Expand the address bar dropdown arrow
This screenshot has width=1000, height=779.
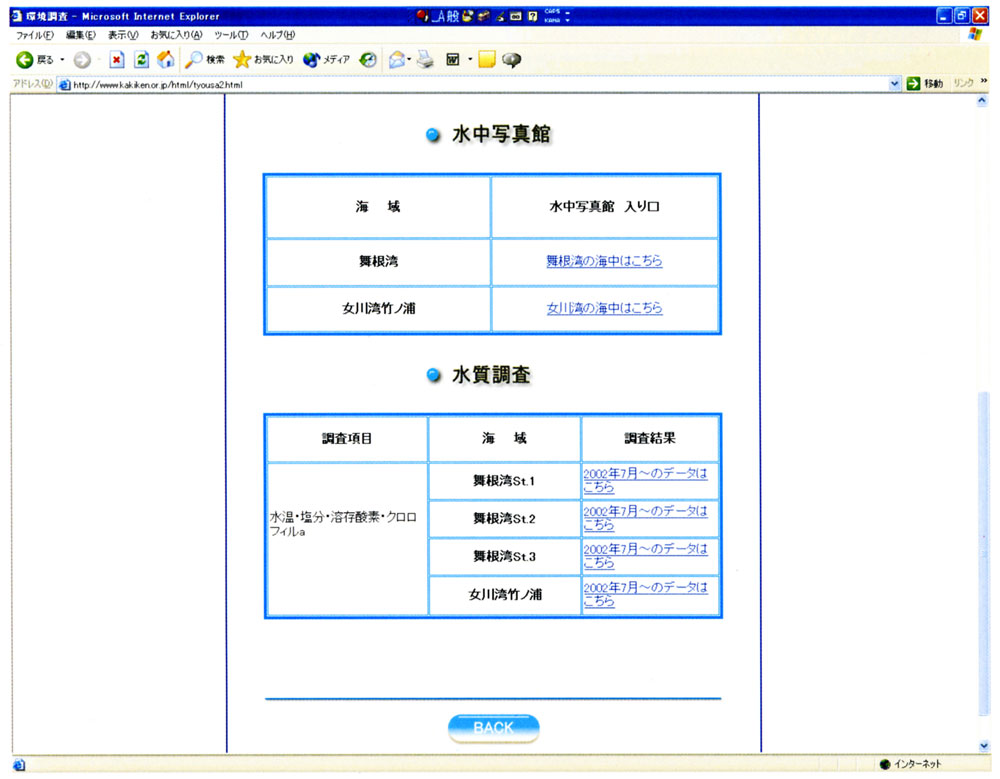pos(895,84)
